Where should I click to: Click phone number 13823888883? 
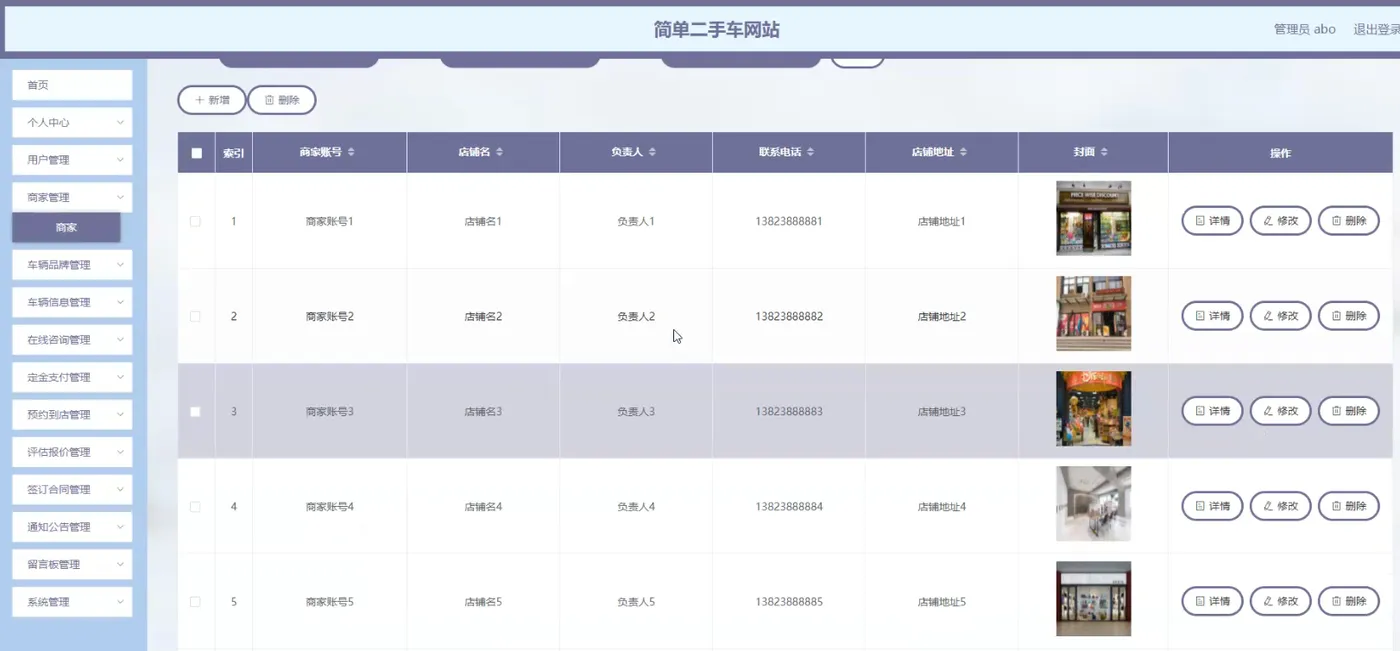click(x=789, y=411)
